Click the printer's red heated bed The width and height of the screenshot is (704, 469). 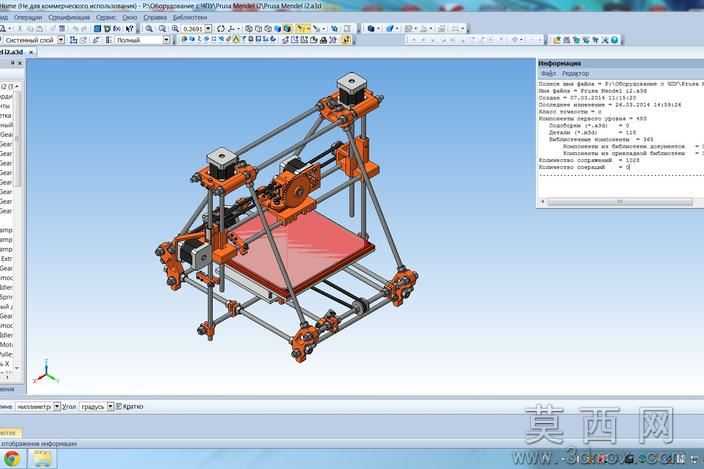click(302, 251)
